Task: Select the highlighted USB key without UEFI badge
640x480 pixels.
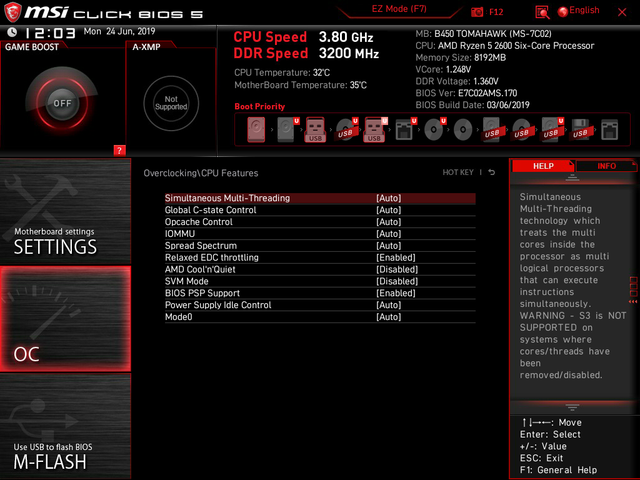Action: 315,130
